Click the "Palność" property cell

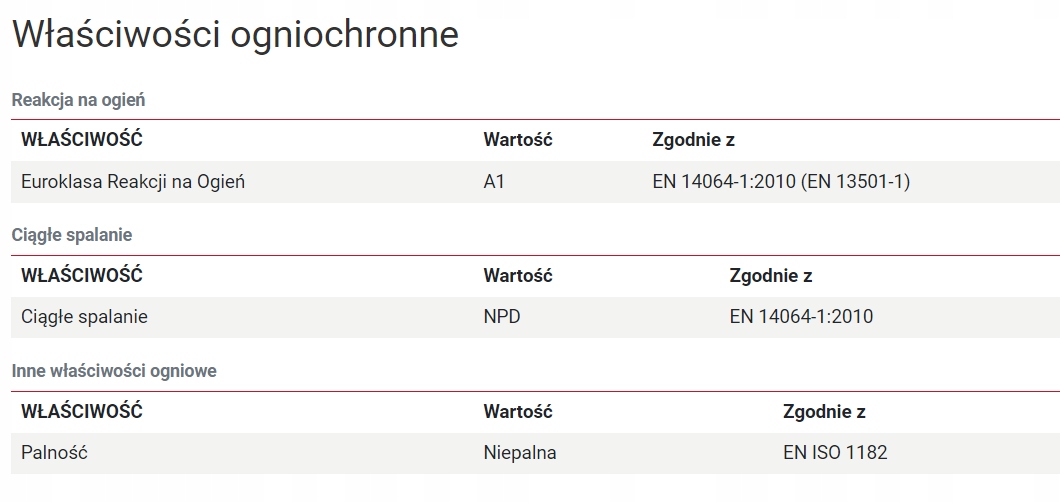point(55,453)
